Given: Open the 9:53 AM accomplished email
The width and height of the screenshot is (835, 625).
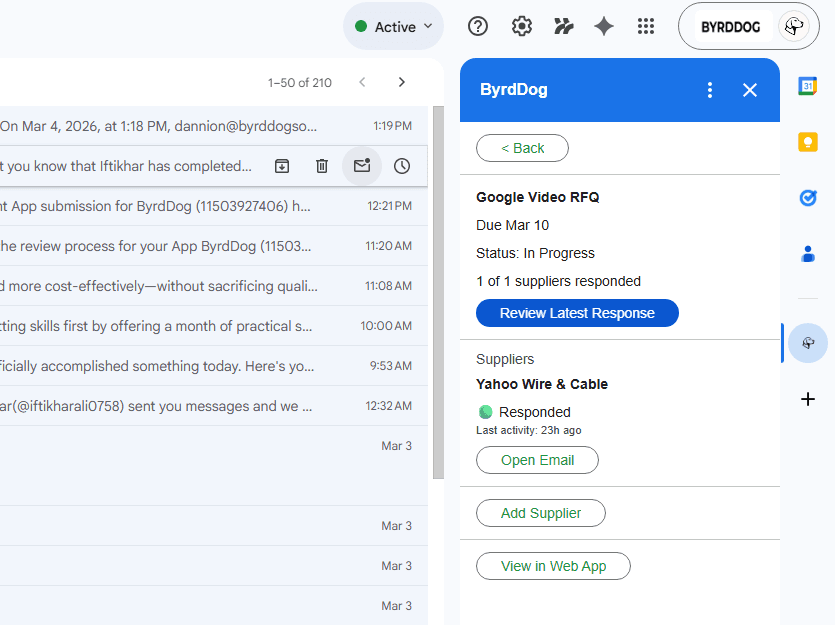Looking at the screenshot, I should [x=213, y=366].
